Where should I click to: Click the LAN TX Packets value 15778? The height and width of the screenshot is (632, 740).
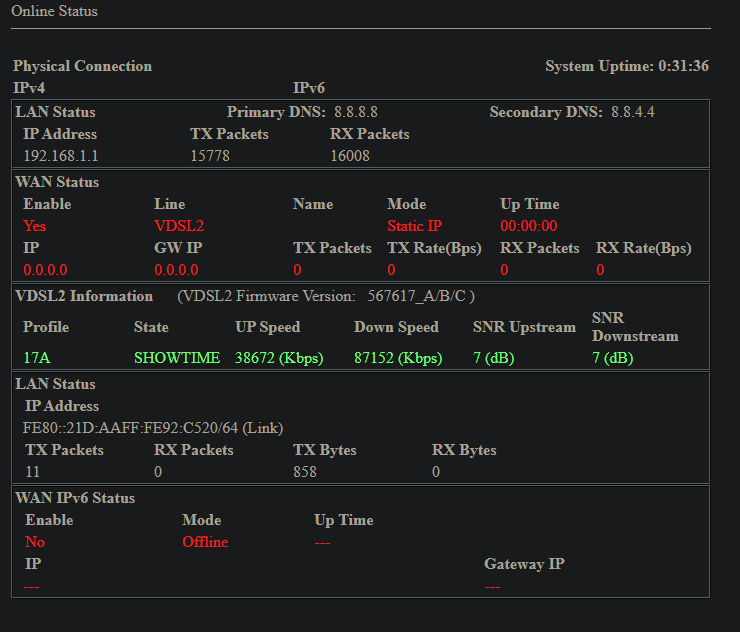pyautogui.click(x=210, y=156)
